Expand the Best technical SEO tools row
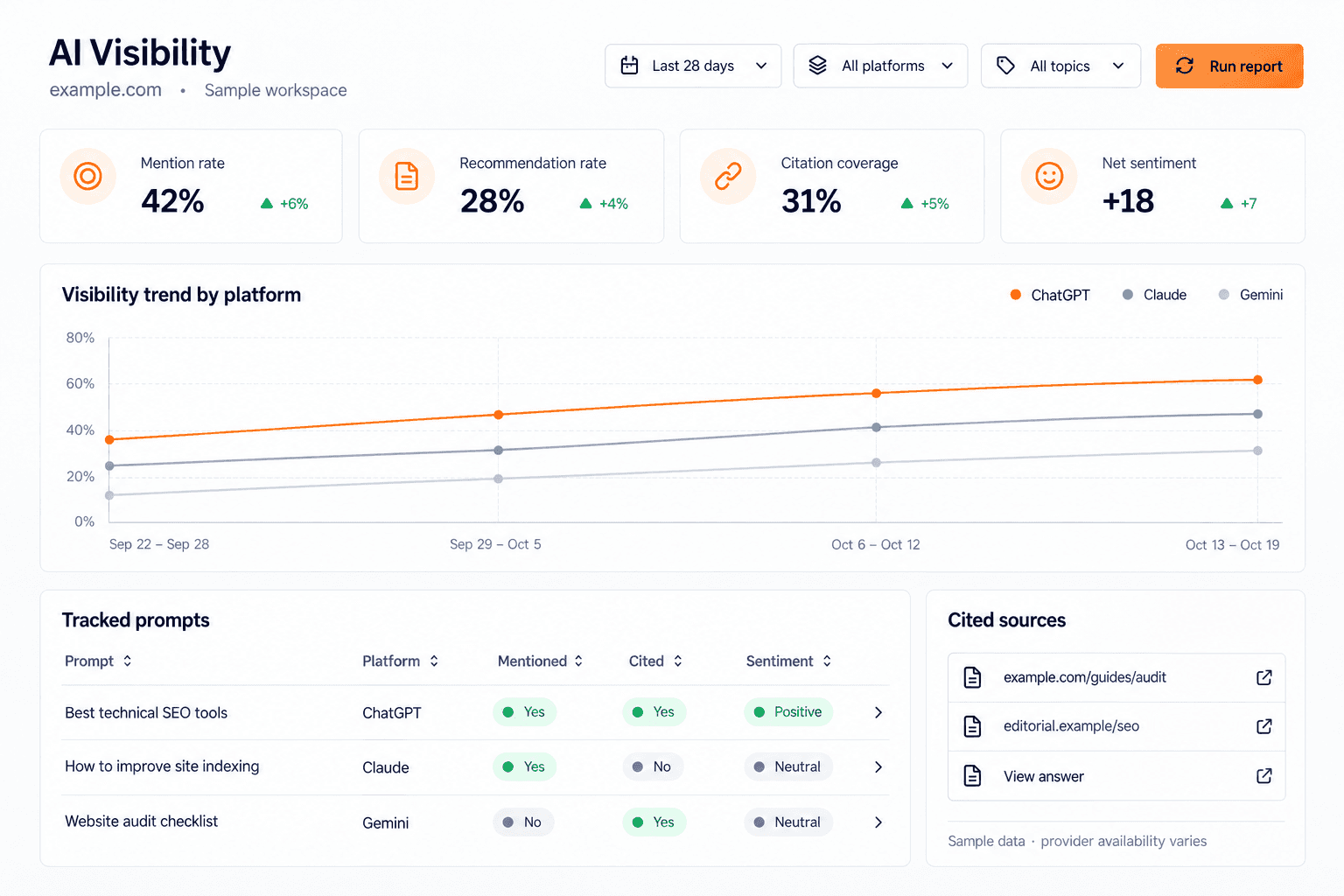1344x896 pixels. click(878, 712)
